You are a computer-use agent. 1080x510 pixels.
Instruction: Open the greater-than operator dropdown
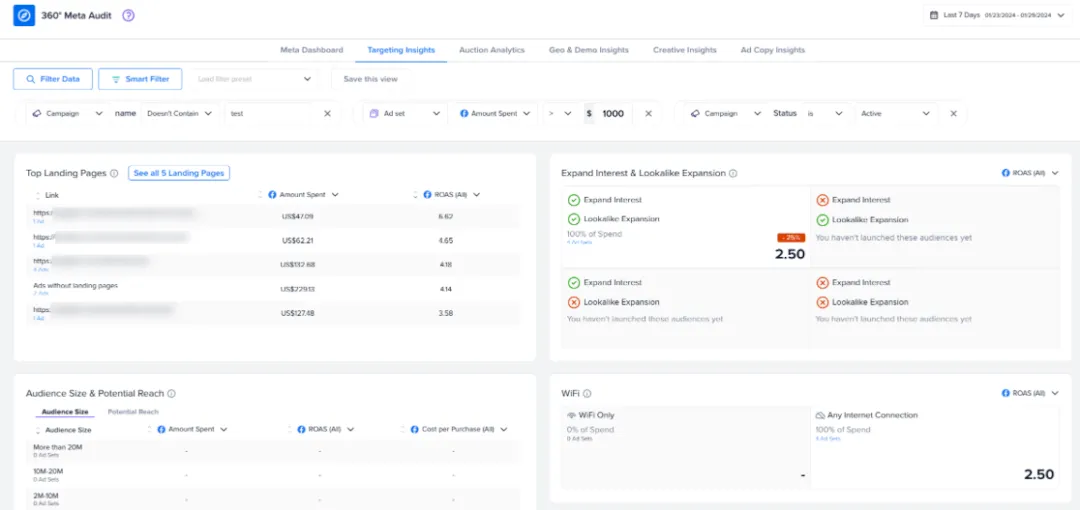[x=559, y=114]
